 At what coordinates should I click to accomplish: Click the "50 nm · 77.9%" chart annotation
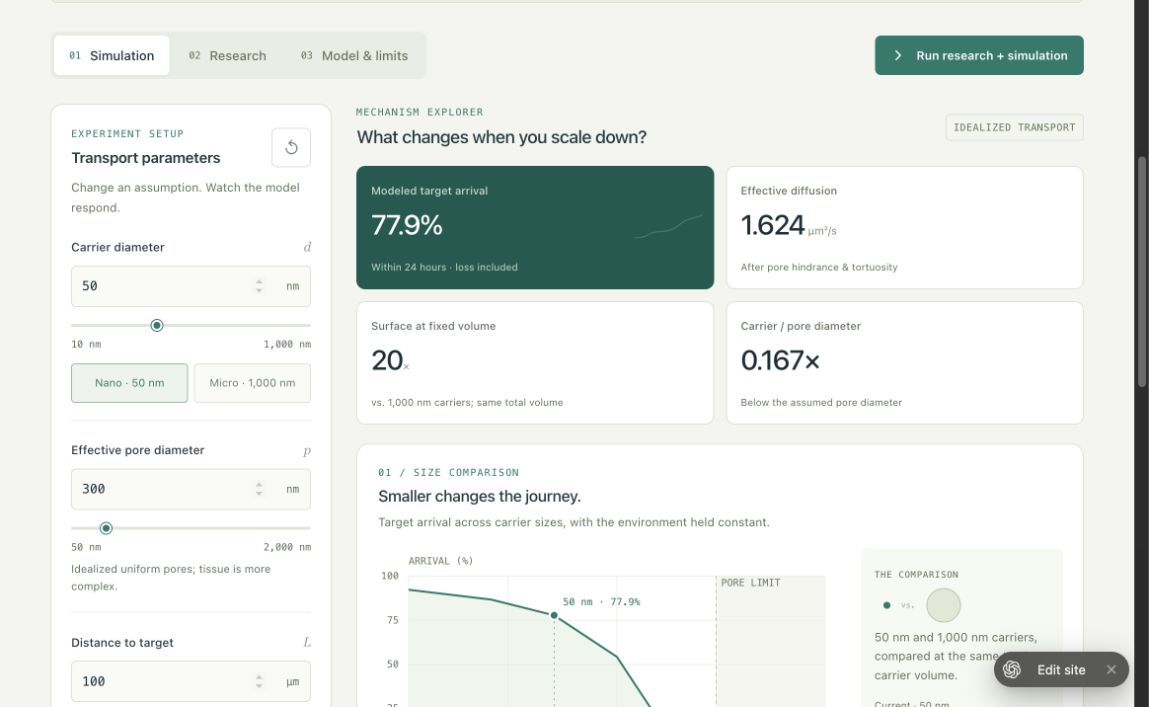(601, 601)
